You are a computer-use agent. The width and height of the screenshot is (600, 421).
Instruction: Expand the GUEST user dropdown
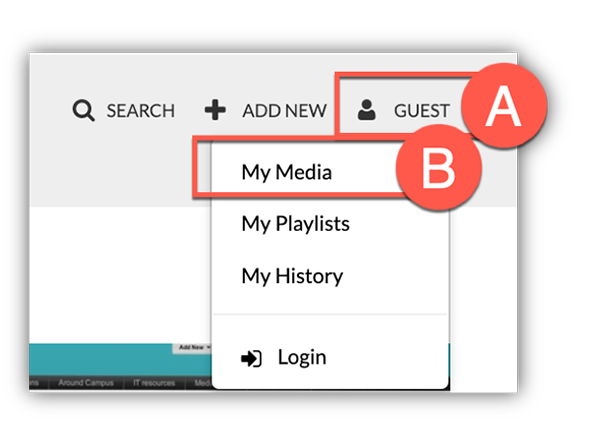pyautogui.click(x=421, y=111)
